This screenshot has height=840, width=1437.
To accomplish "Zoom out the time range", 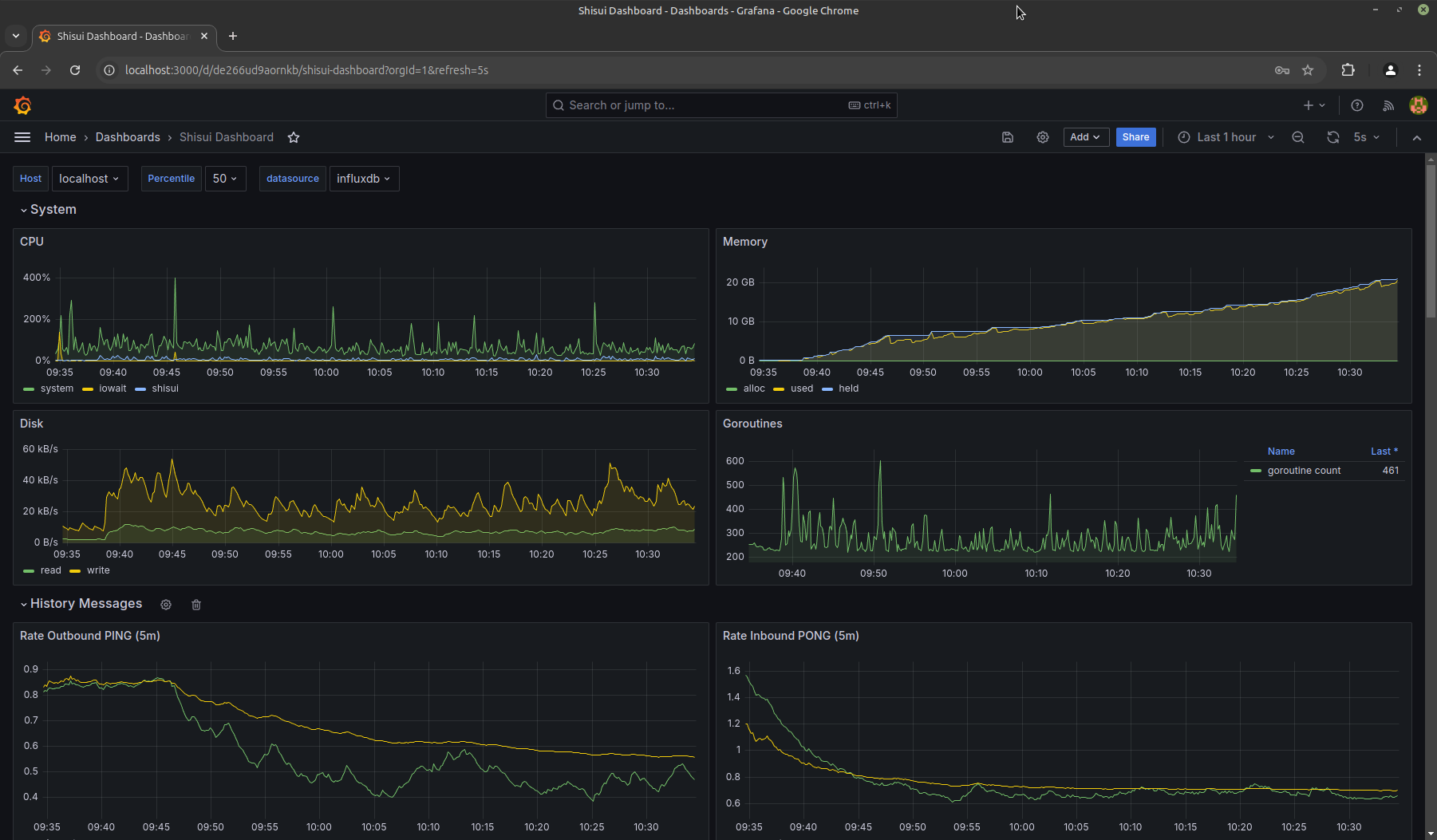I will pos(1298,137).
